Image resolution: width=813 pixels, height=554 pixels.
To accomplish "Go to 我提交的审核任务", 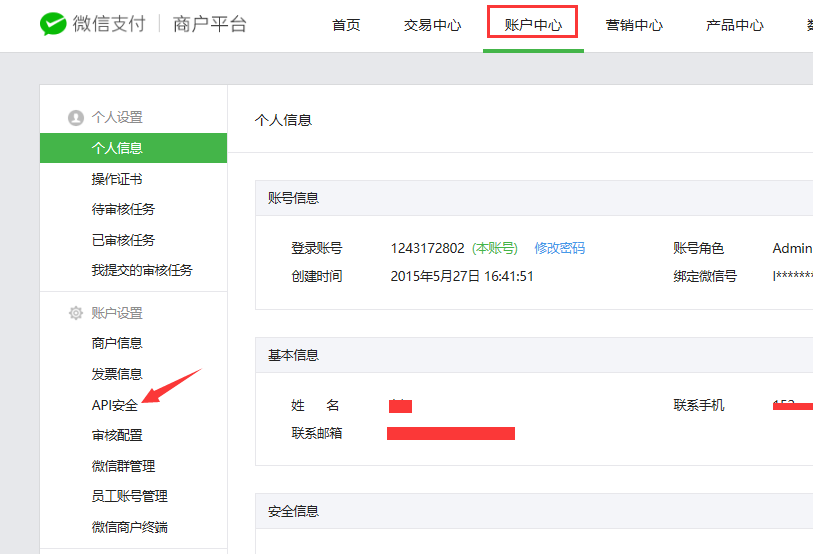I will pos(142,270).
